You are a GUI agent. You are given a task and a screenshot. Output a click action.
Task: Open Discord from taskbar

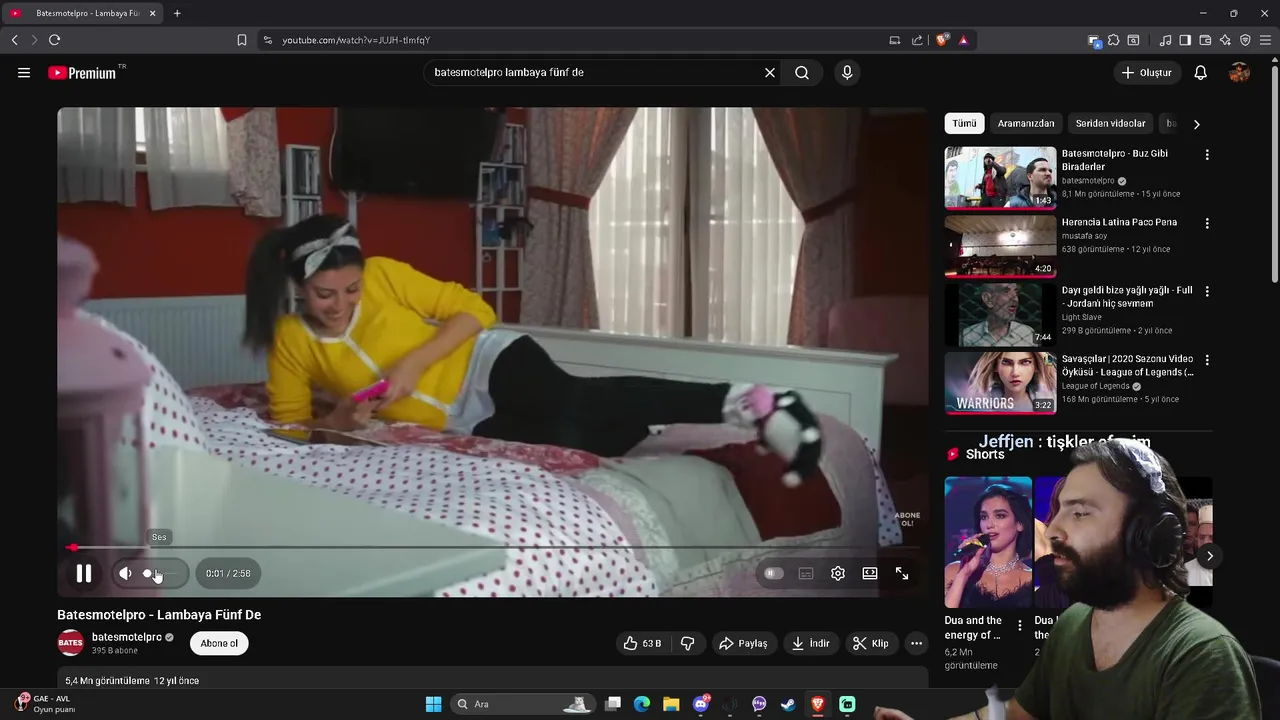pyautogui.click(x=701, y=704)
